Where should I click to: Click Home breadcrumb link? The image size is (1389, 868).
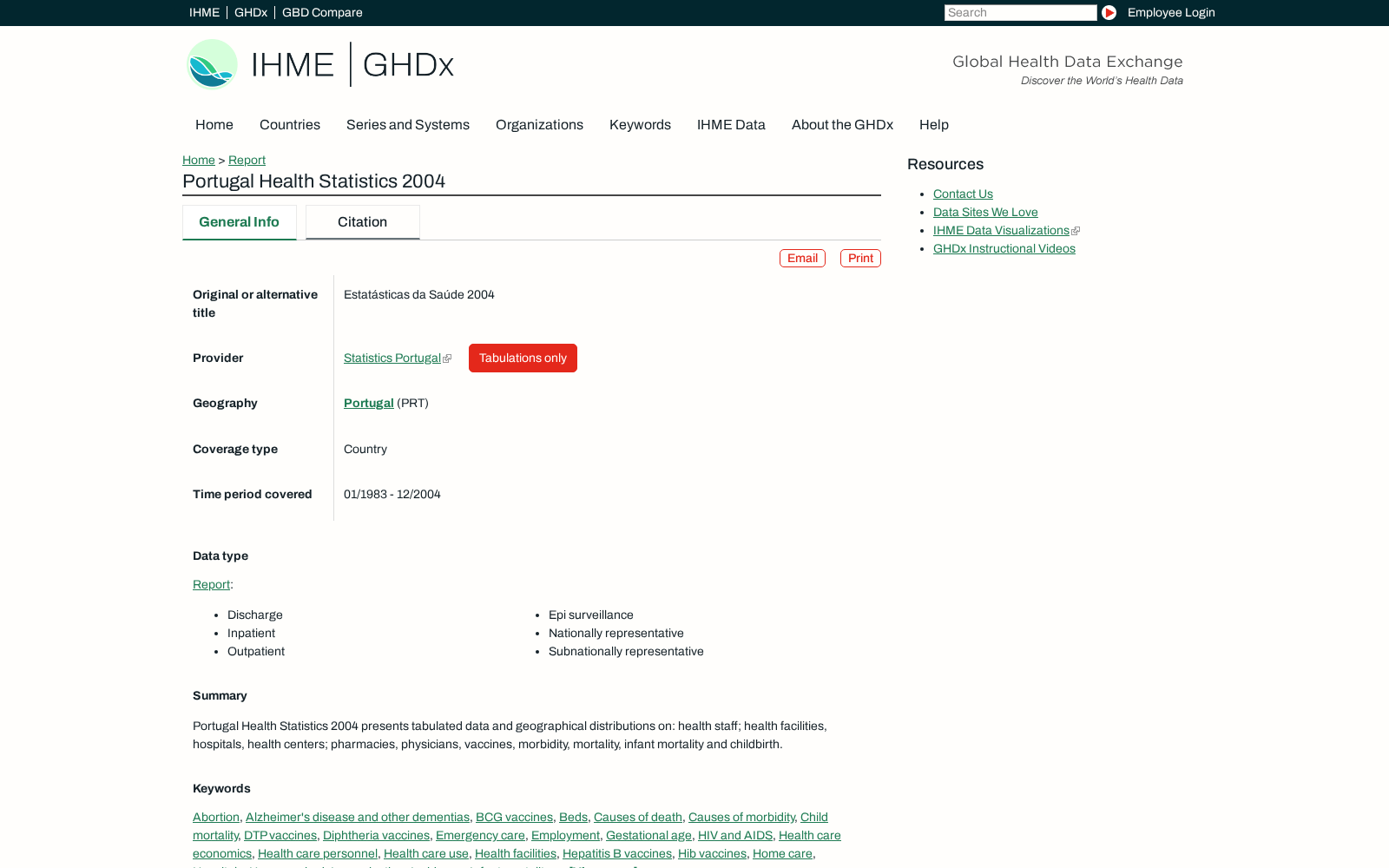[x=199, y=160]
